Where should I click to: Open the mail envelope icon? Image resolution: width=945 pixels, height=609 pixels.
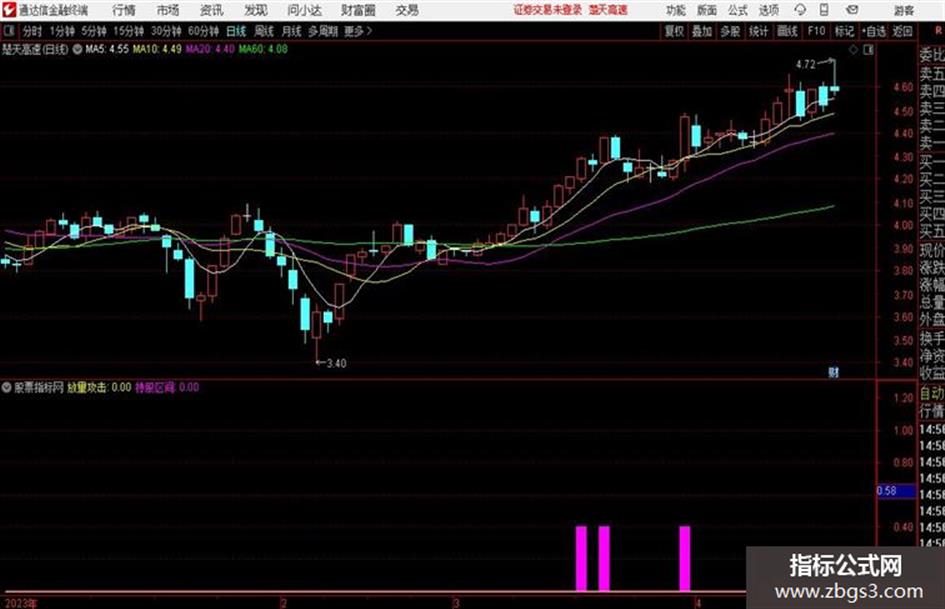pos(852,10)
